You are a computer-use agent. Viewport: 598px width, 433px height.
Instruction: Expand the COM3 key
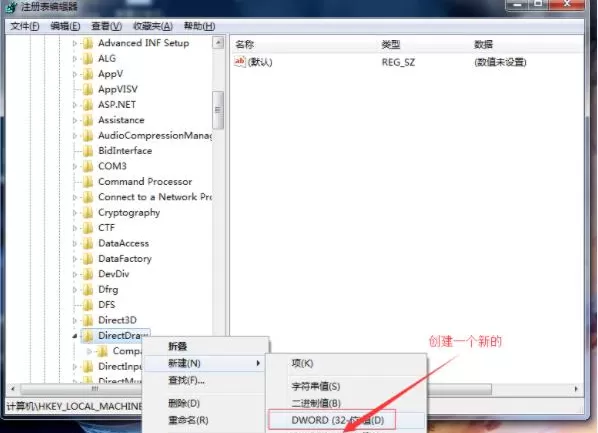coord(75,167)
